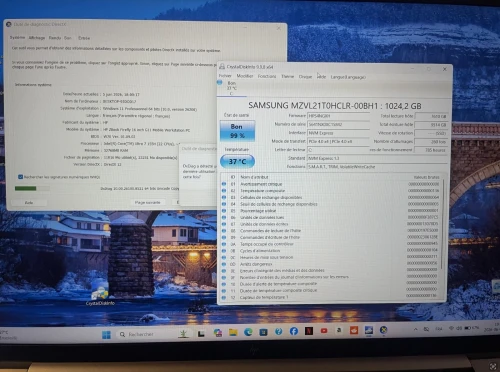The width and height of the screenshot is (500, 372).
Task: Click the Firmware value field
Action: point(338,116)
